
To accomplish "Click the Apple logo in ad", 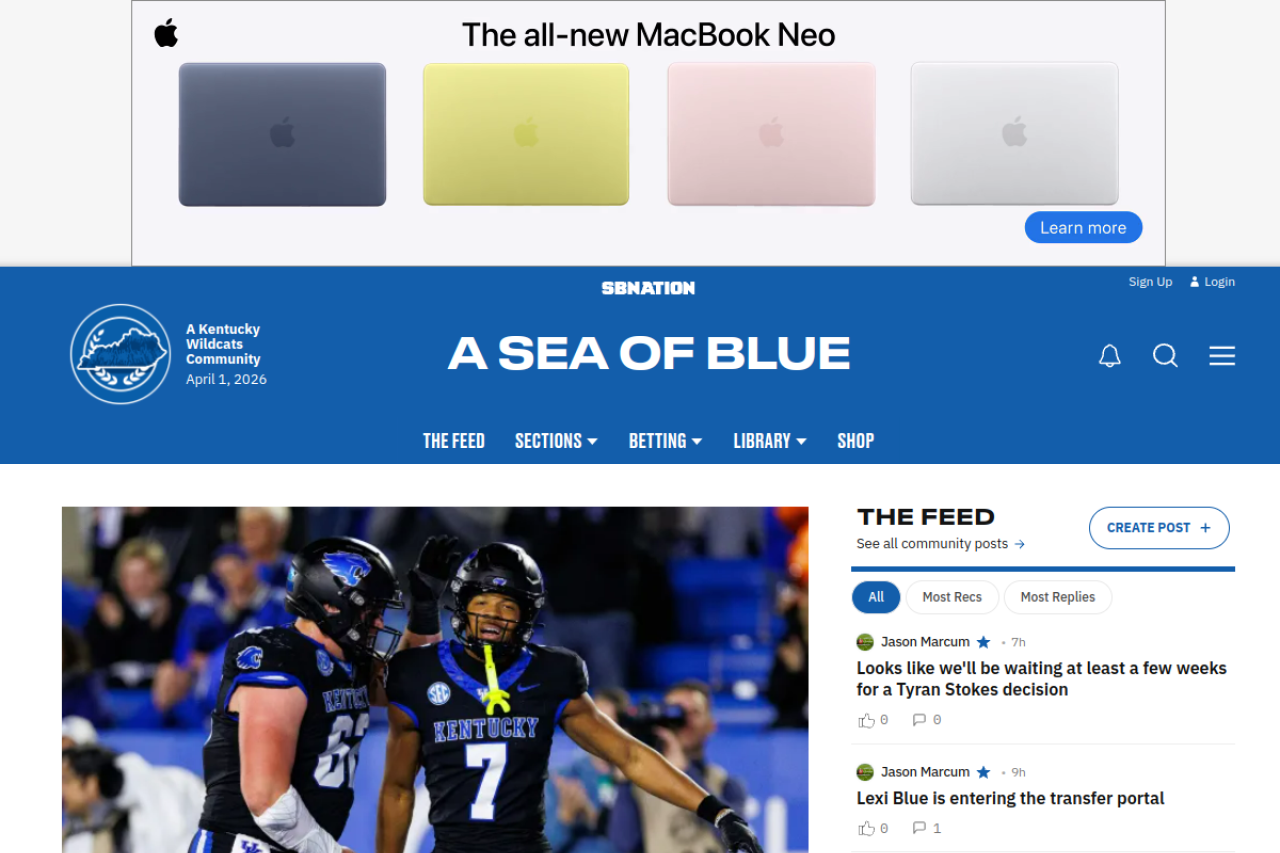I will (166, 33).
